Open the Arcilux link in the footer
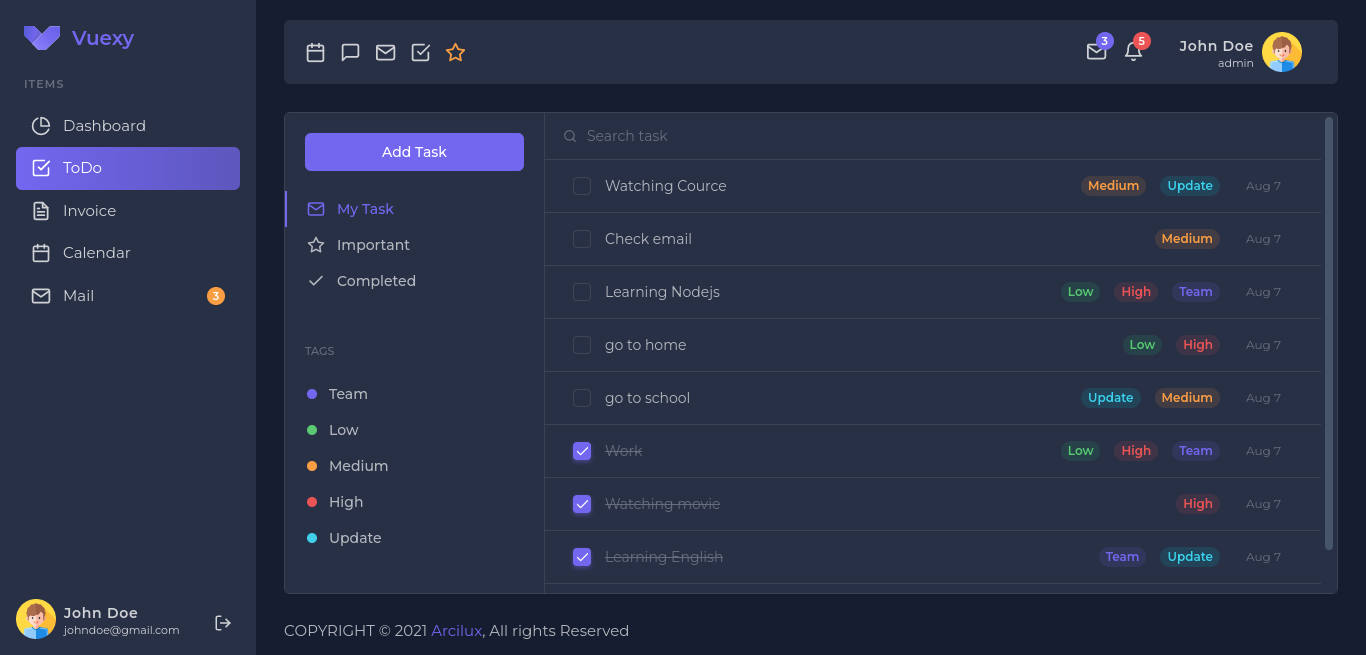The width and height of the screenshot is (1366, 655). pyautogui.click(x=456, y=630)
